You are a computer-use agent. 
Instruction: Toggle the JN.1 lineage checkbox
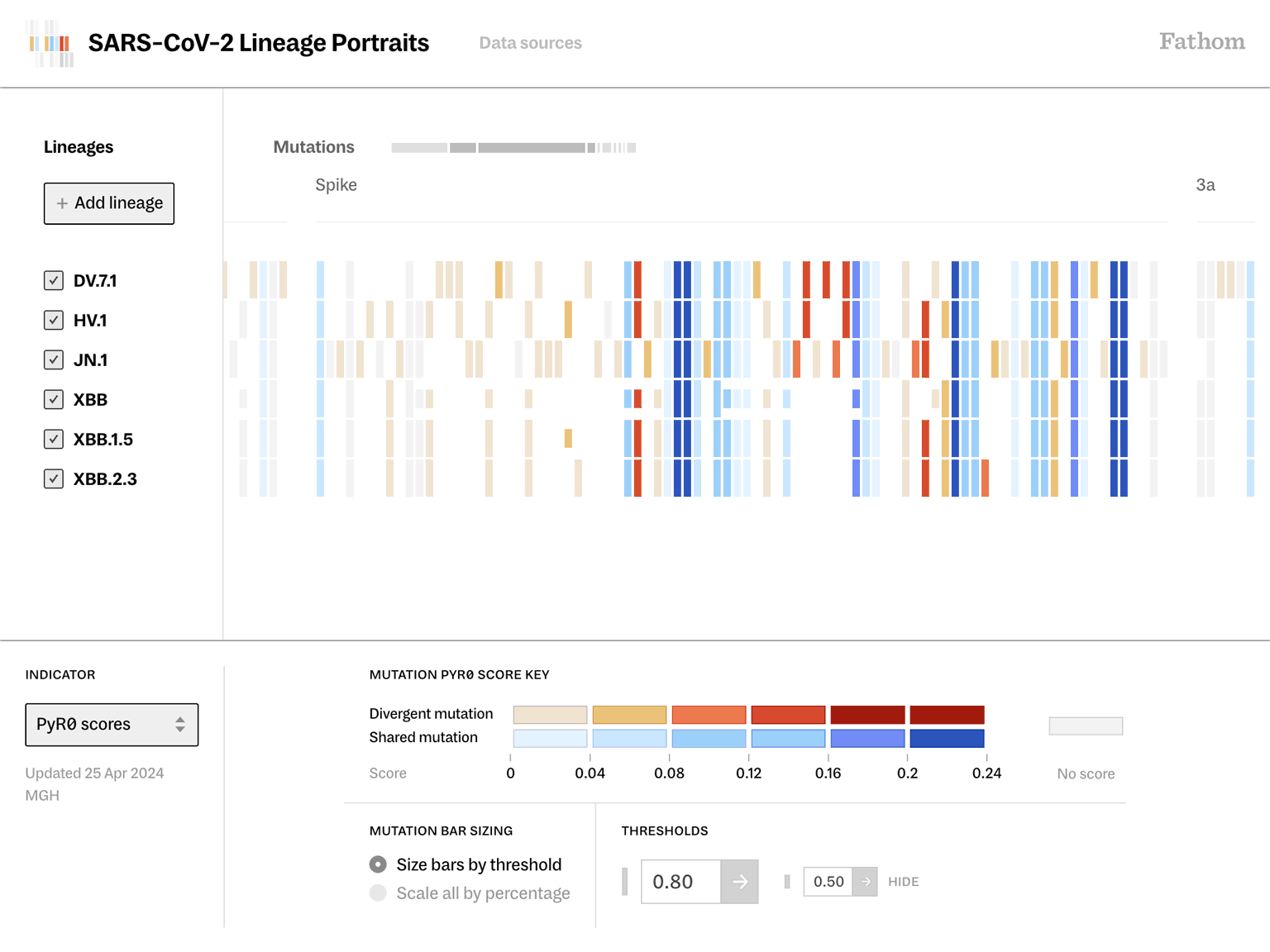click(x=54, y=359)
